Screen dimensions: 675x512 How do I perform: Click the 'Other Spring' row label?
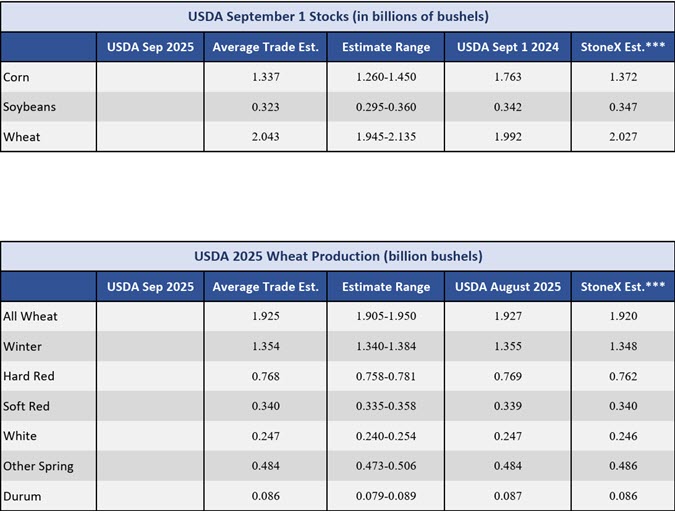tap(38, 466)
